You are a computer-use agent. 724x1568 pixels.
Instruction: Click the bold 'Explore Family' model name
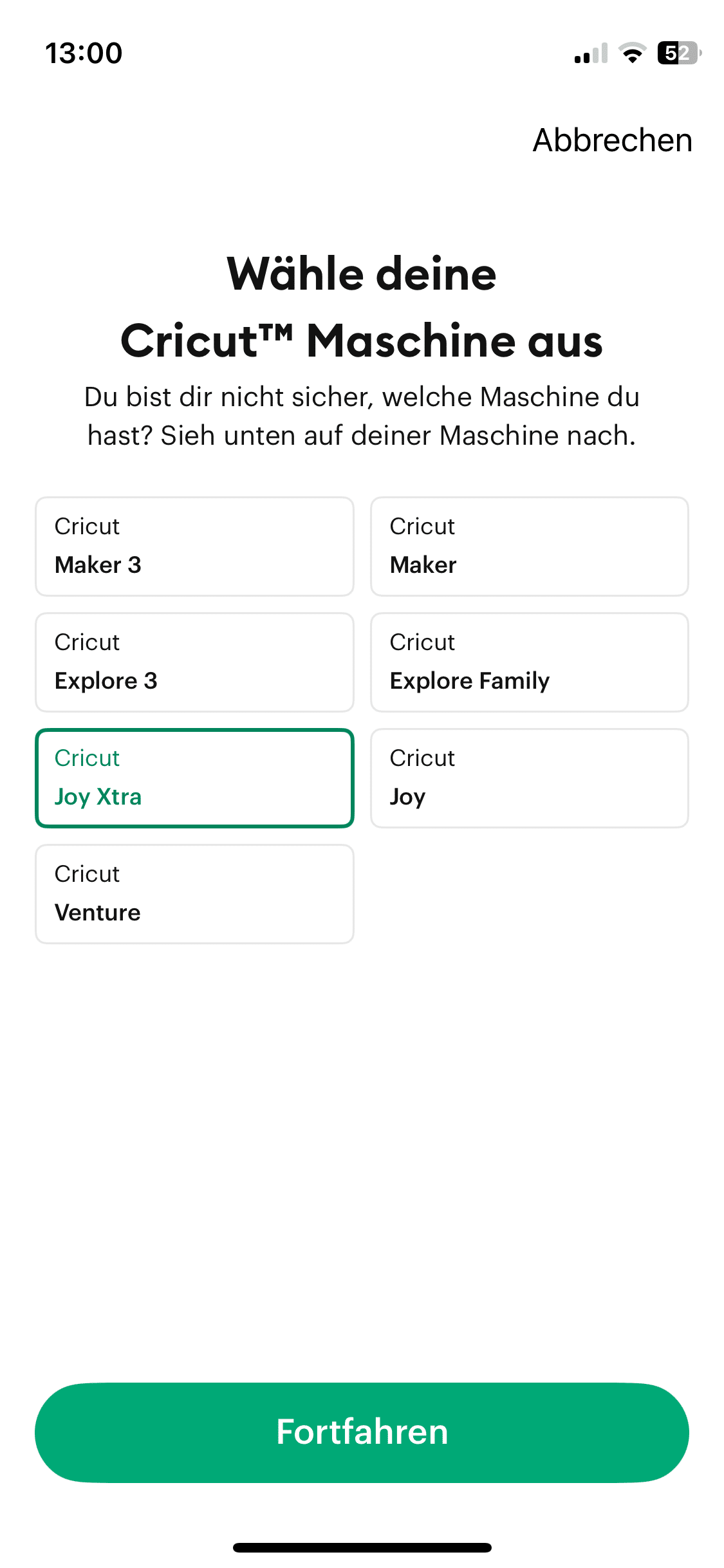(470, 681)
